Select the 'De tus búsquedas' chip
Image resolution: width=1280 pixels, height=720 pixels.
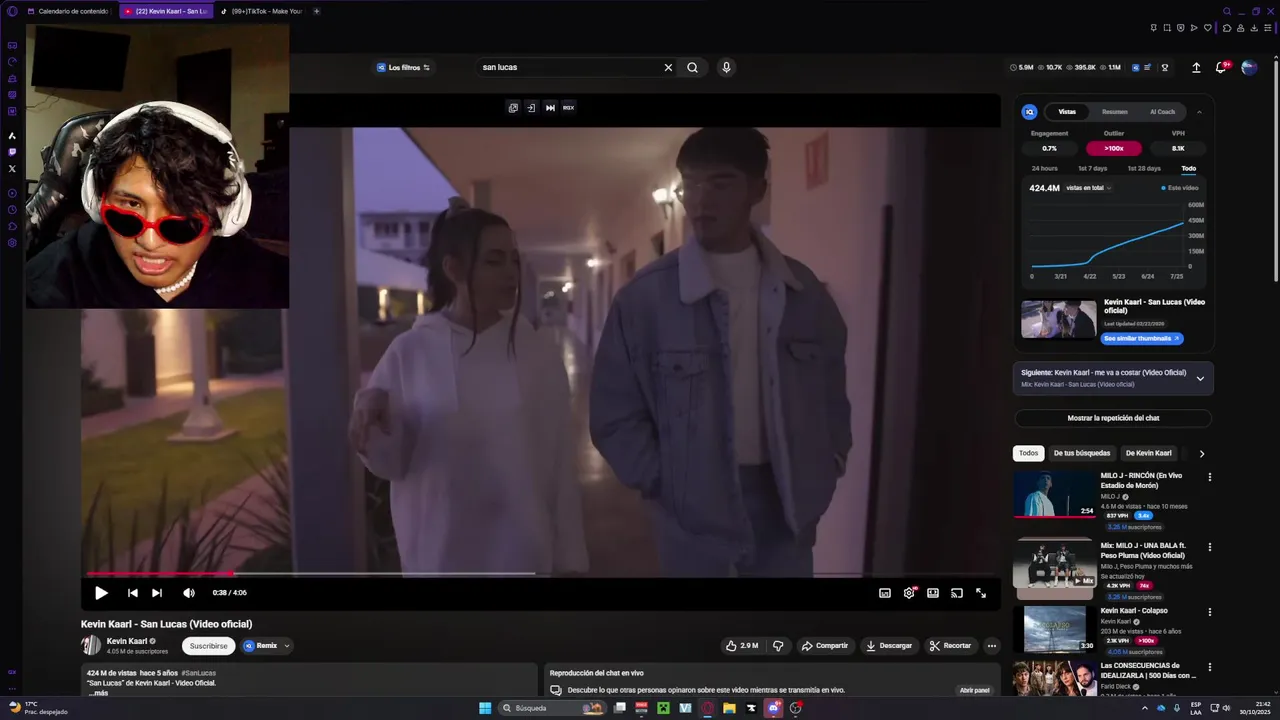pyautogui.click(x=1081, y=453)
